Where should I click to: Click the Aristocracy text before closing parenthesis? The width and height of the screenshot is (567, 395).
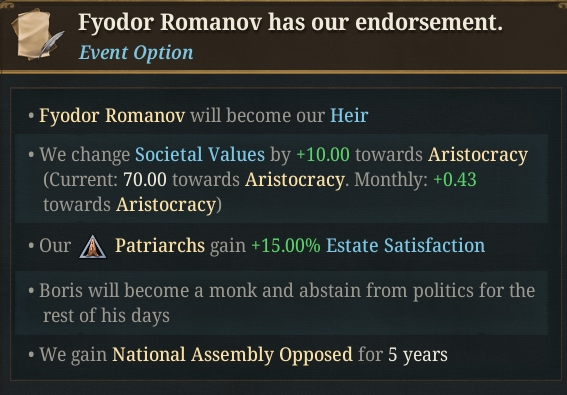pyautogui.click(x=166, y=205)
